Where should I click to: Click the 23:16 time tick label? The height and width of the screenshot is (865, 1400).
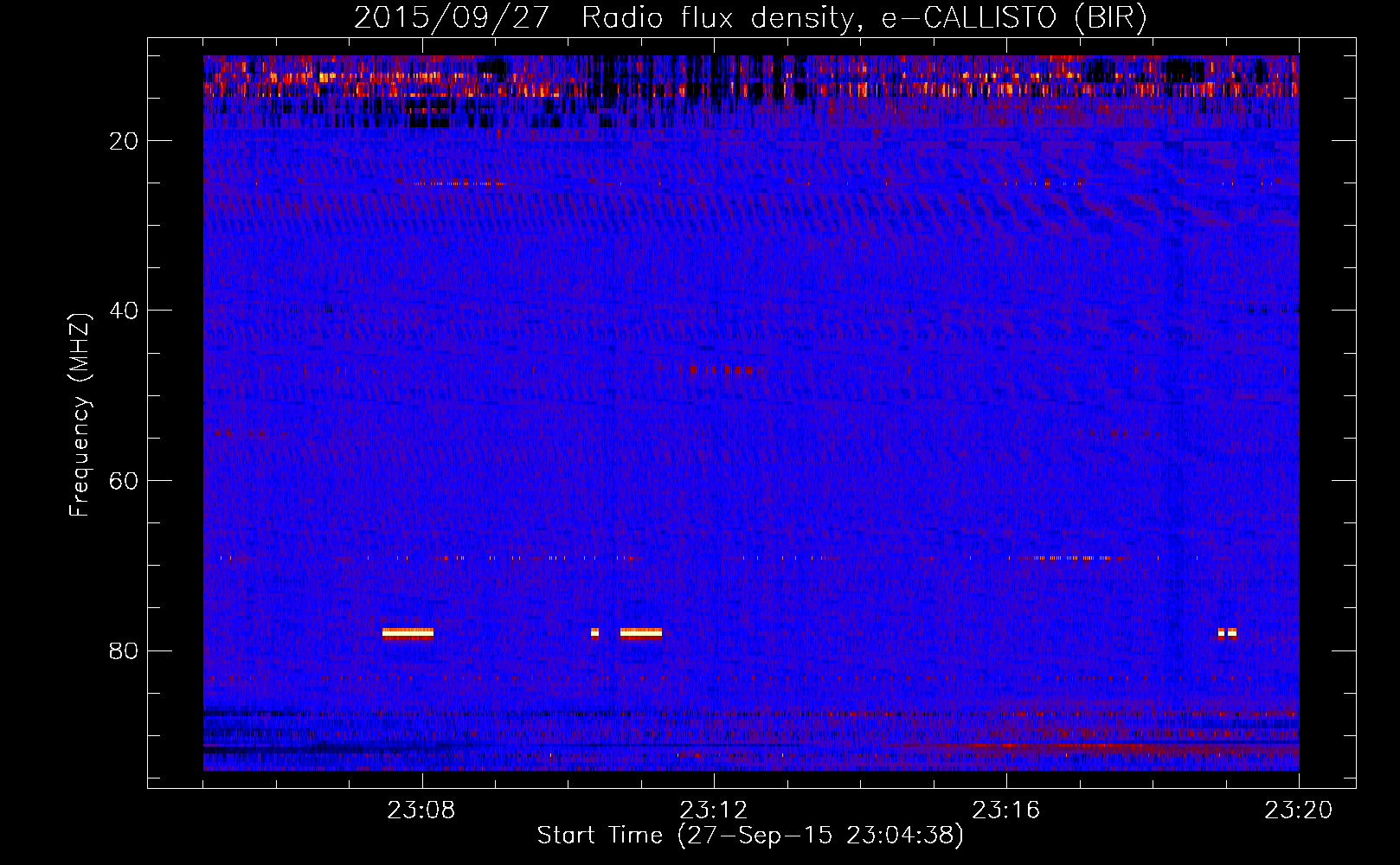(x=1006, y=811)
